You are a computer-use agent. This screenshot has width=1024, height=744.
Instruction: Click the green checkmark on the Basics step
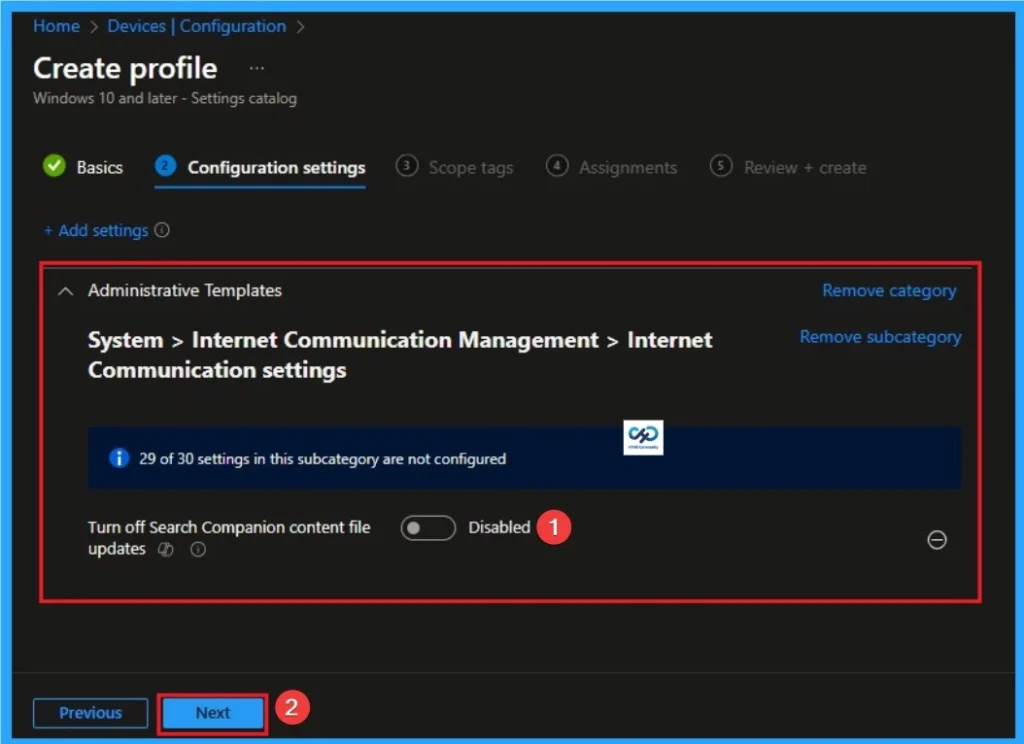point(55,167)
